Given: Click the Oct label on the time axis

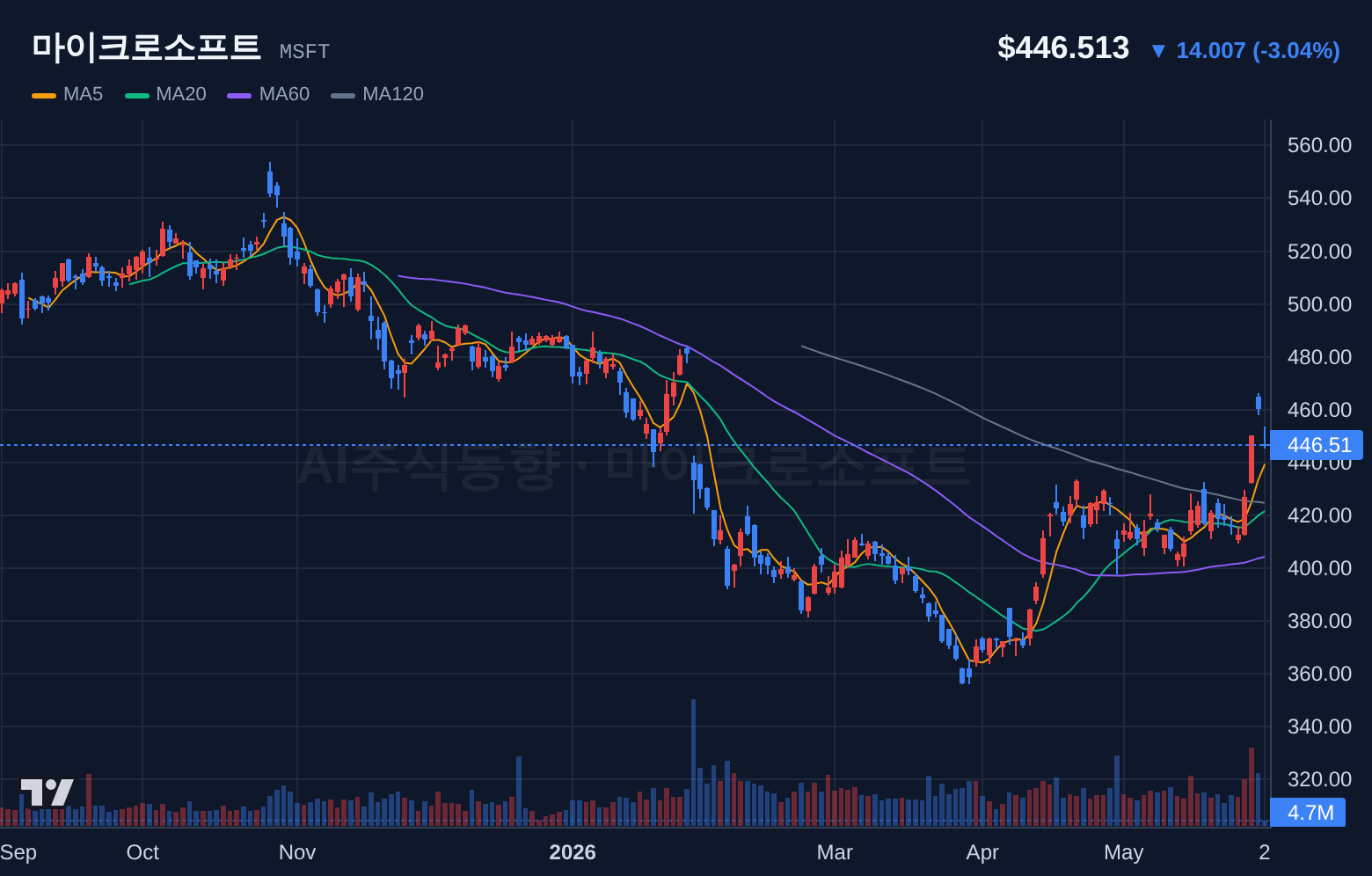Looking at the screenshot, I should 142,852.
